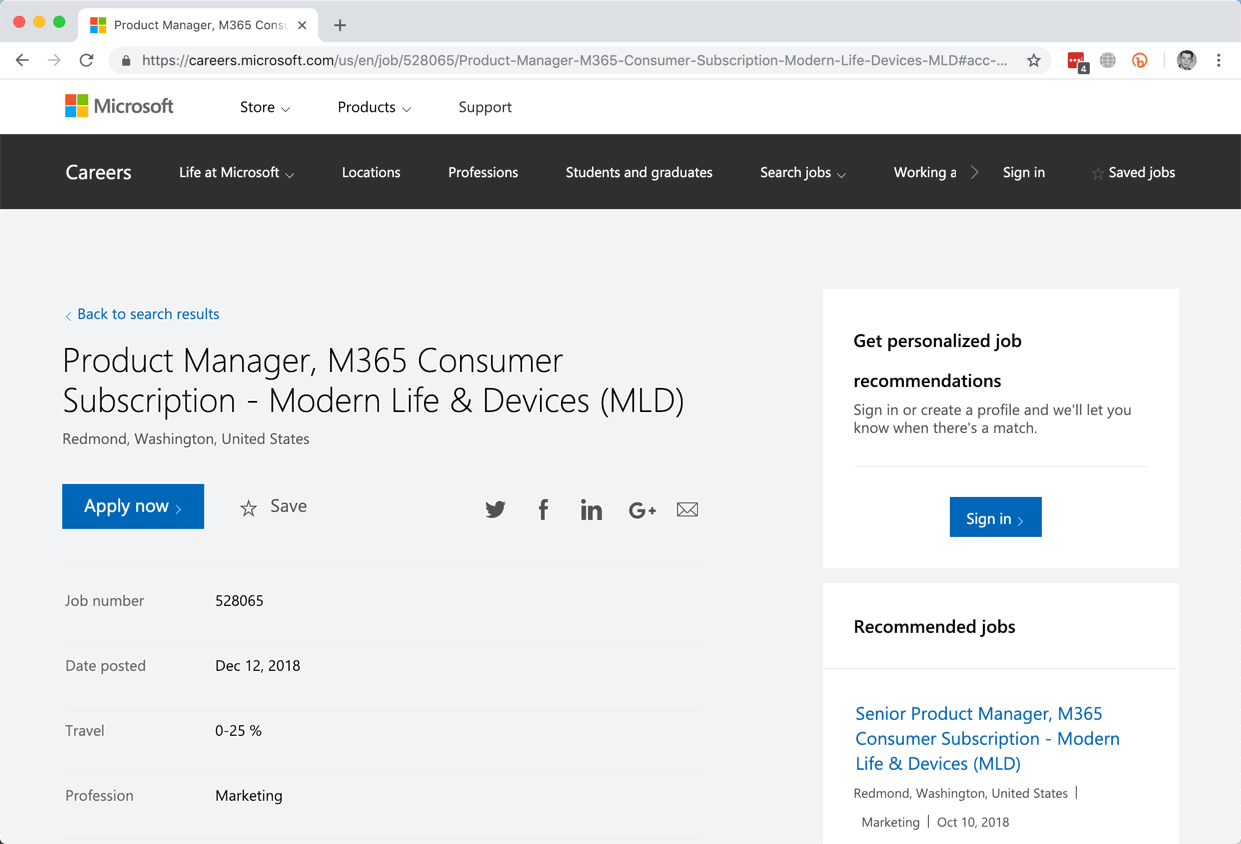Share the job on LinkedIn
Viewport: 1241px width, 844px height.
click(591, 509)
